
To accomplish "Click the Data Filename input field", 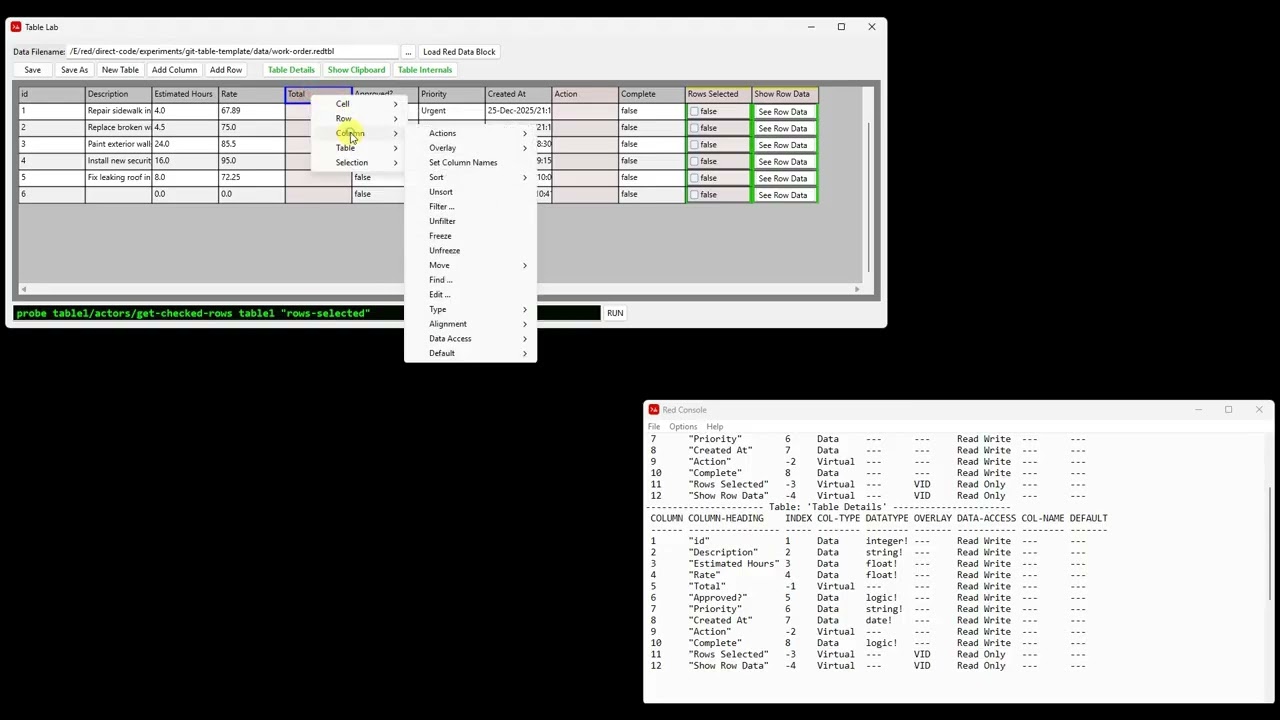I will tap(232, 52).
